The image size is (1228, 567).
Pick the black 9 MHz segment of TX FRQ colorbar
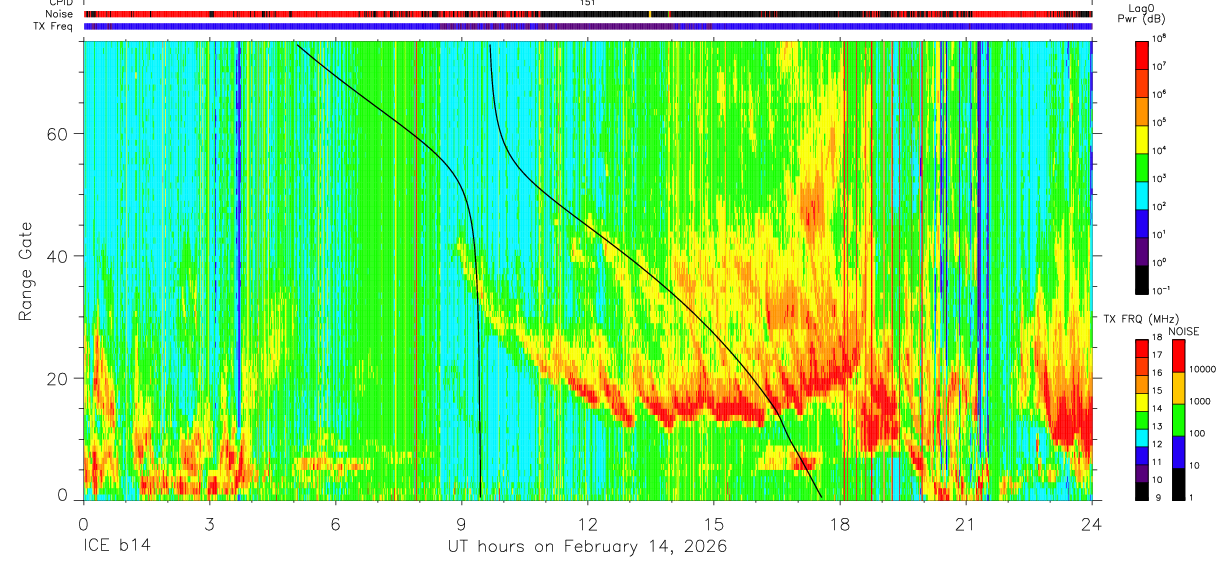[1142, 492]
